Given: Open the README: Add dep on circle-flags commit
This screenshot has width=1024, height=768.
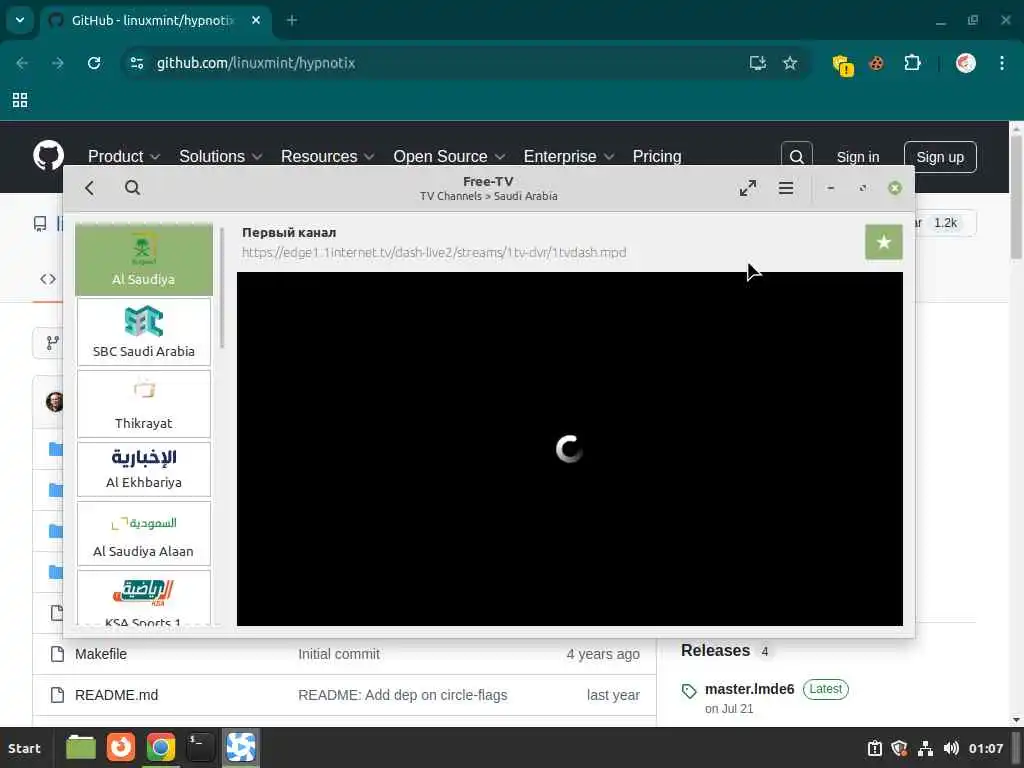Looking at the screenshot, I should (402, 695).
